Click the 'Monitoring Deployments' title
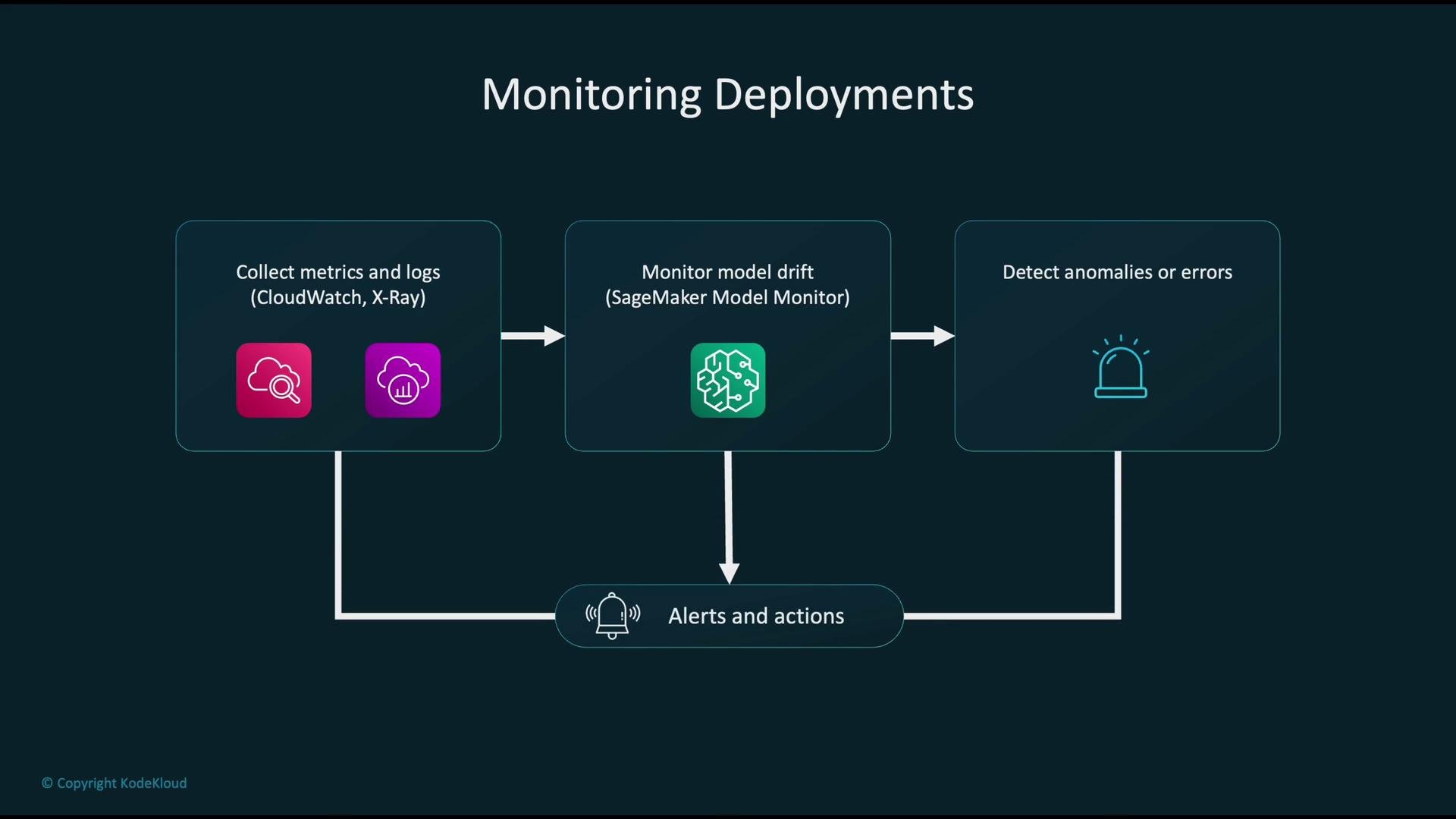Screen dimensions: 1456x819 [x=728, y=95]
